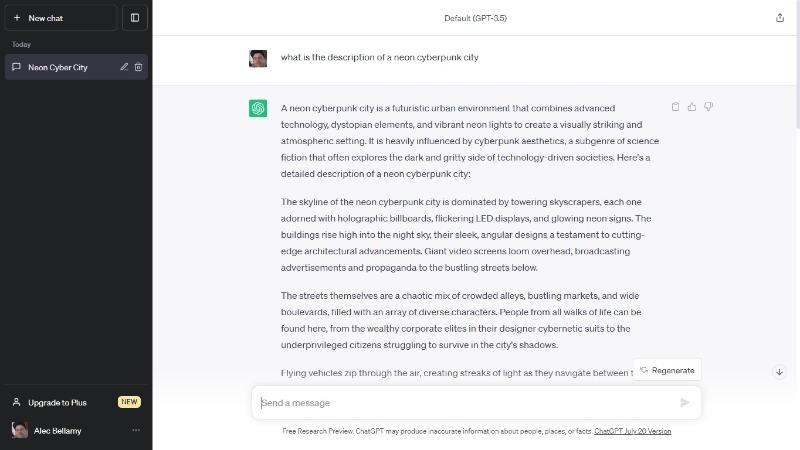Edit the Neon Cyber City chat title
The height and width of the screenshot is (450, 800).
(124, 67)
